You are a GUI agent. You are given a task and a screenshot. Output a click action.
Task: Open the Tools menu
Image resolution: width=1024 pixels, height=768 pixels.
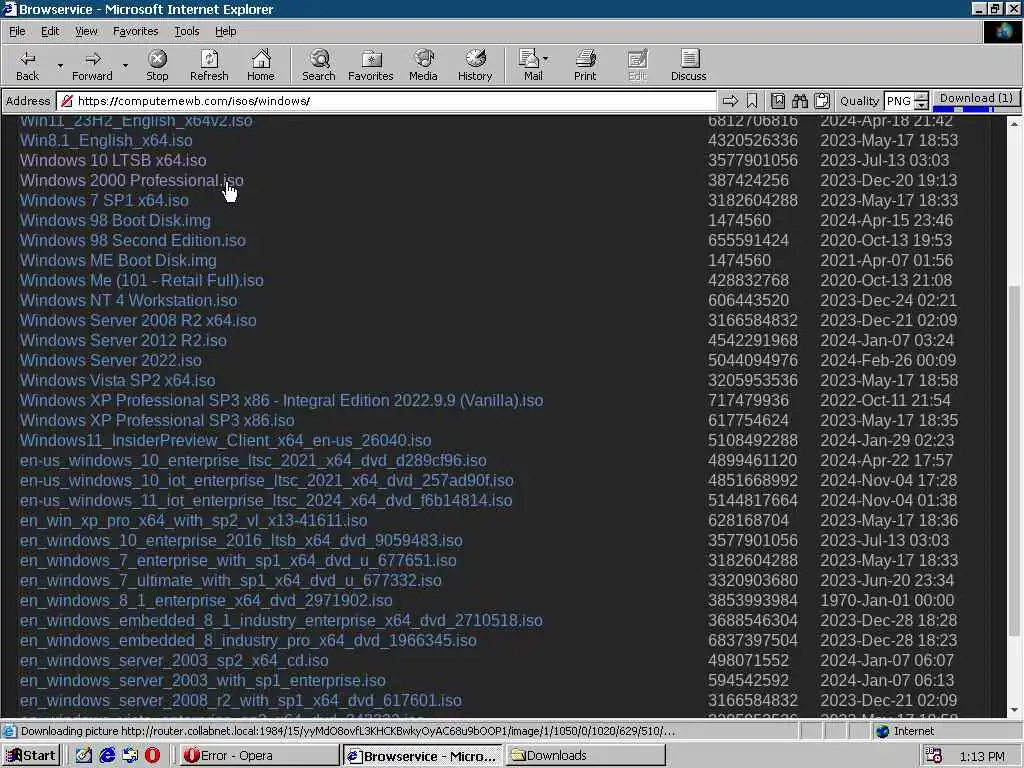tap(187, 31)
